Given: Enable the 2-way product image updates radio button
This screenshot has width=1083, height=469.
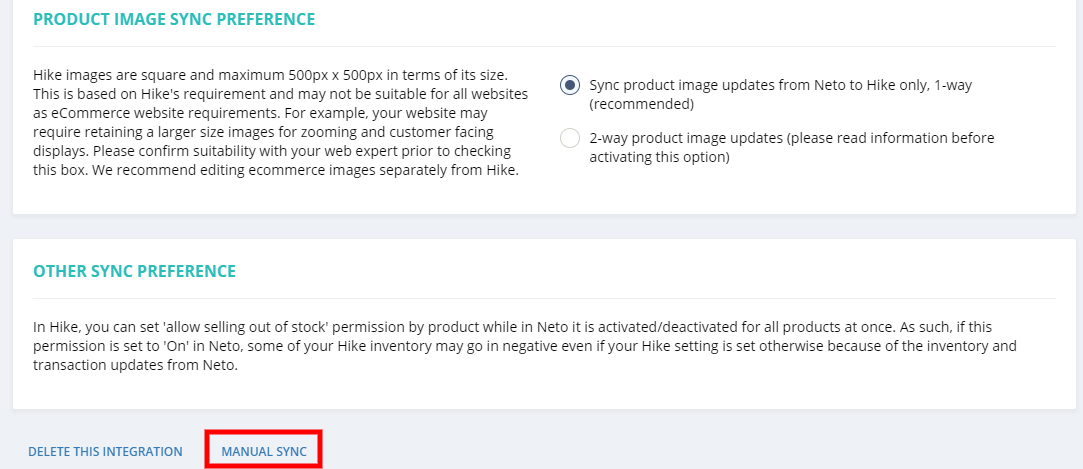Looking at the screenshot, I should coord(570,138).
